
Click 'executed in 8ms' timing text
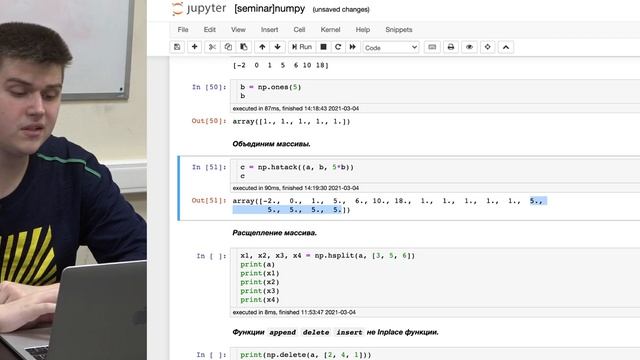[x=294, y=312]
